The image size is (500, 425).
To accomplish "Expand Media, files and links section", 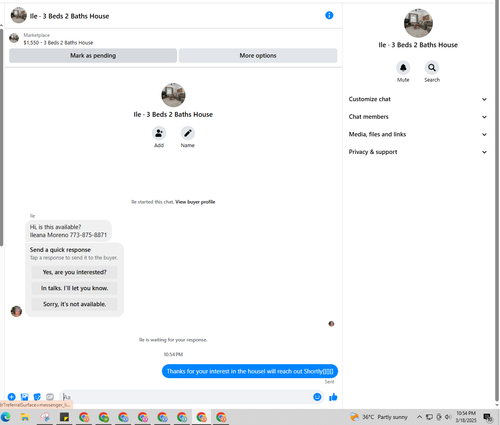I will pos(417,134).
